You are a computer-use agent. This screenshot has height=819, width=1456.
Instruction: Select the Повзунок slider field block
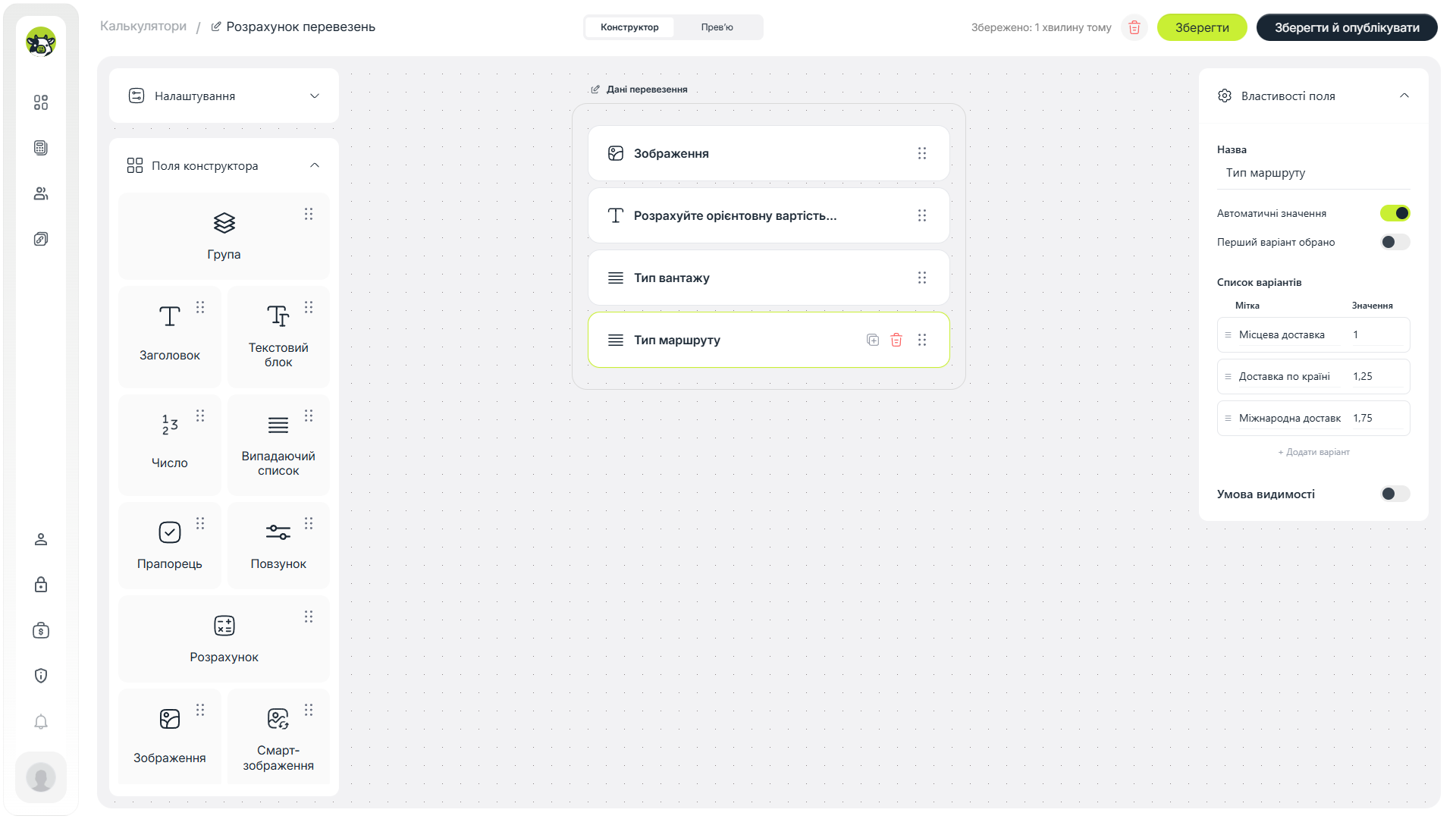(278, 545)
